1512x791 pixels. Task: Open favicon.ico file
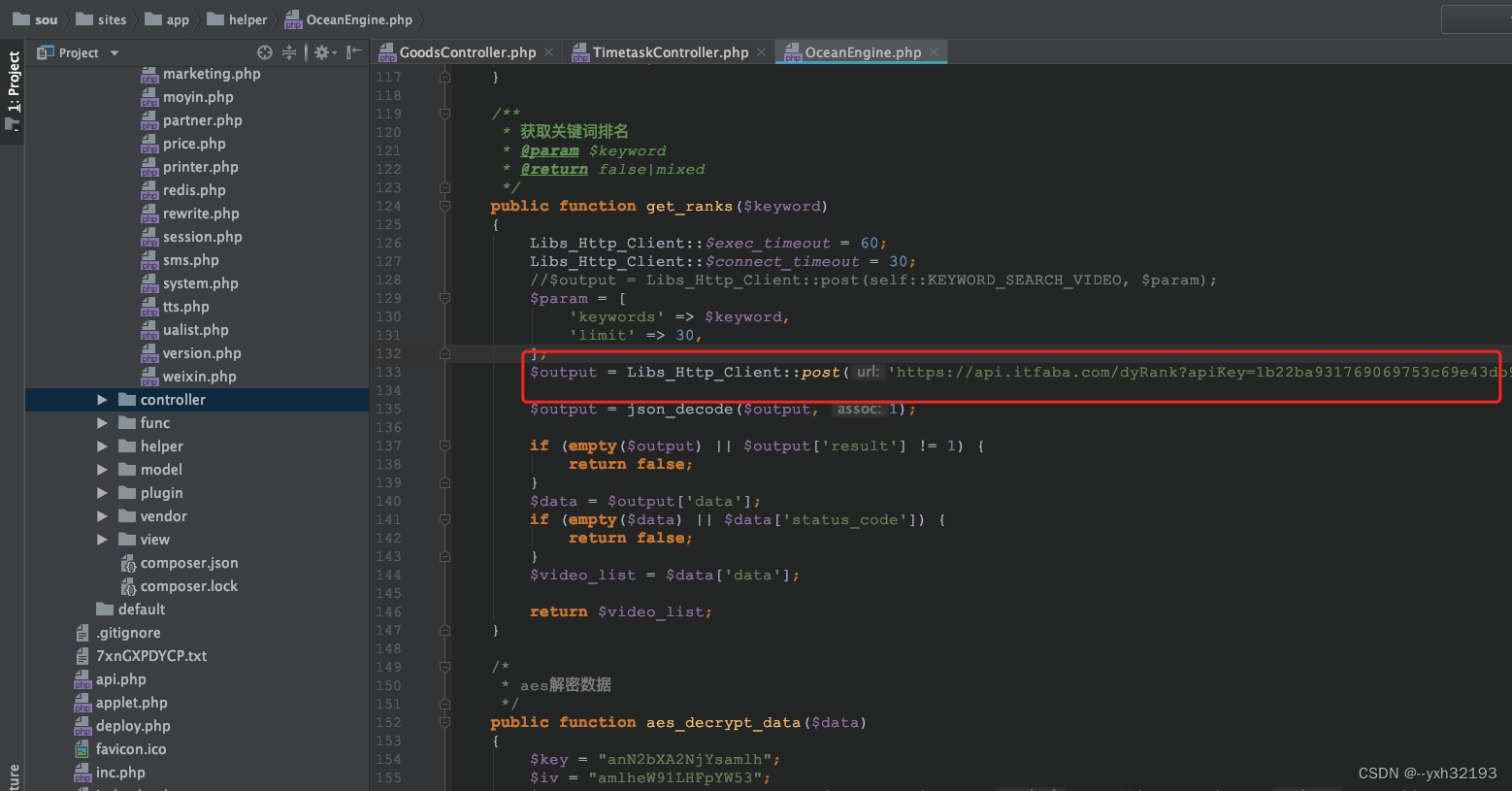tap(120, 749)
